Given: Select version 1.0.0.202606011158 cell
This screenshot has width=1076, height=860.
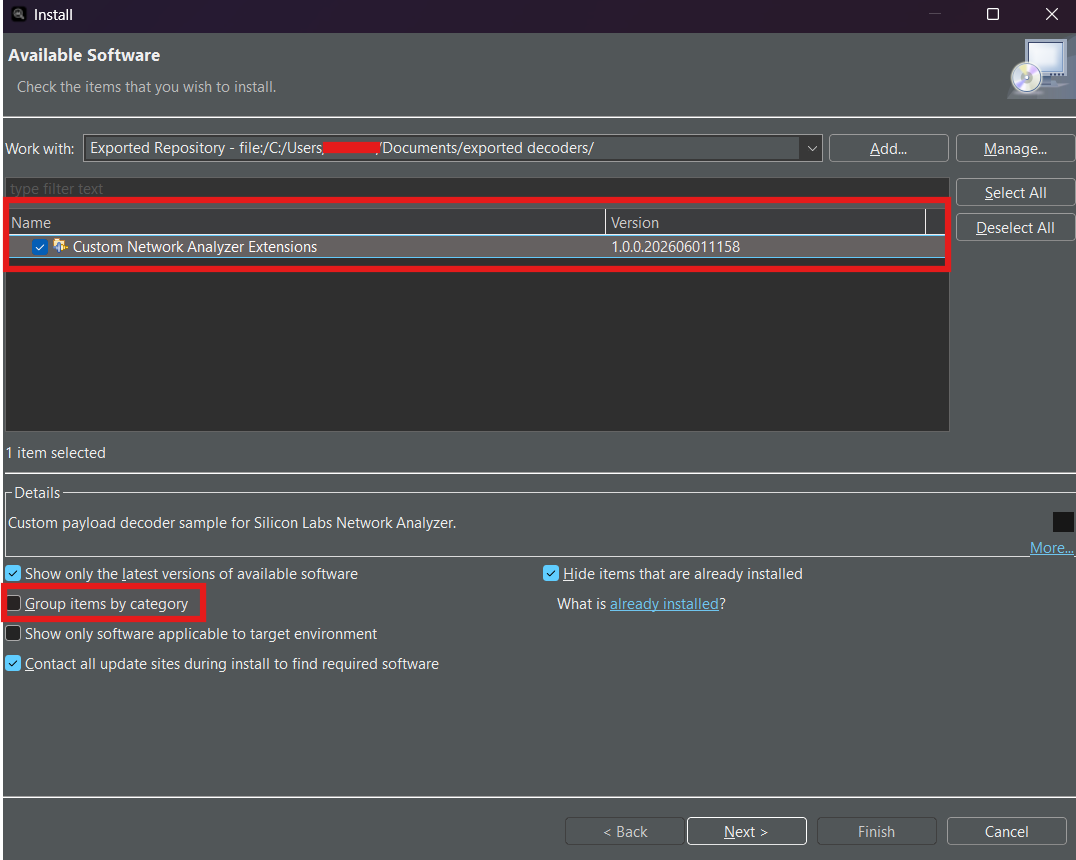Looking at the screenshot, I should click(675, 247).
